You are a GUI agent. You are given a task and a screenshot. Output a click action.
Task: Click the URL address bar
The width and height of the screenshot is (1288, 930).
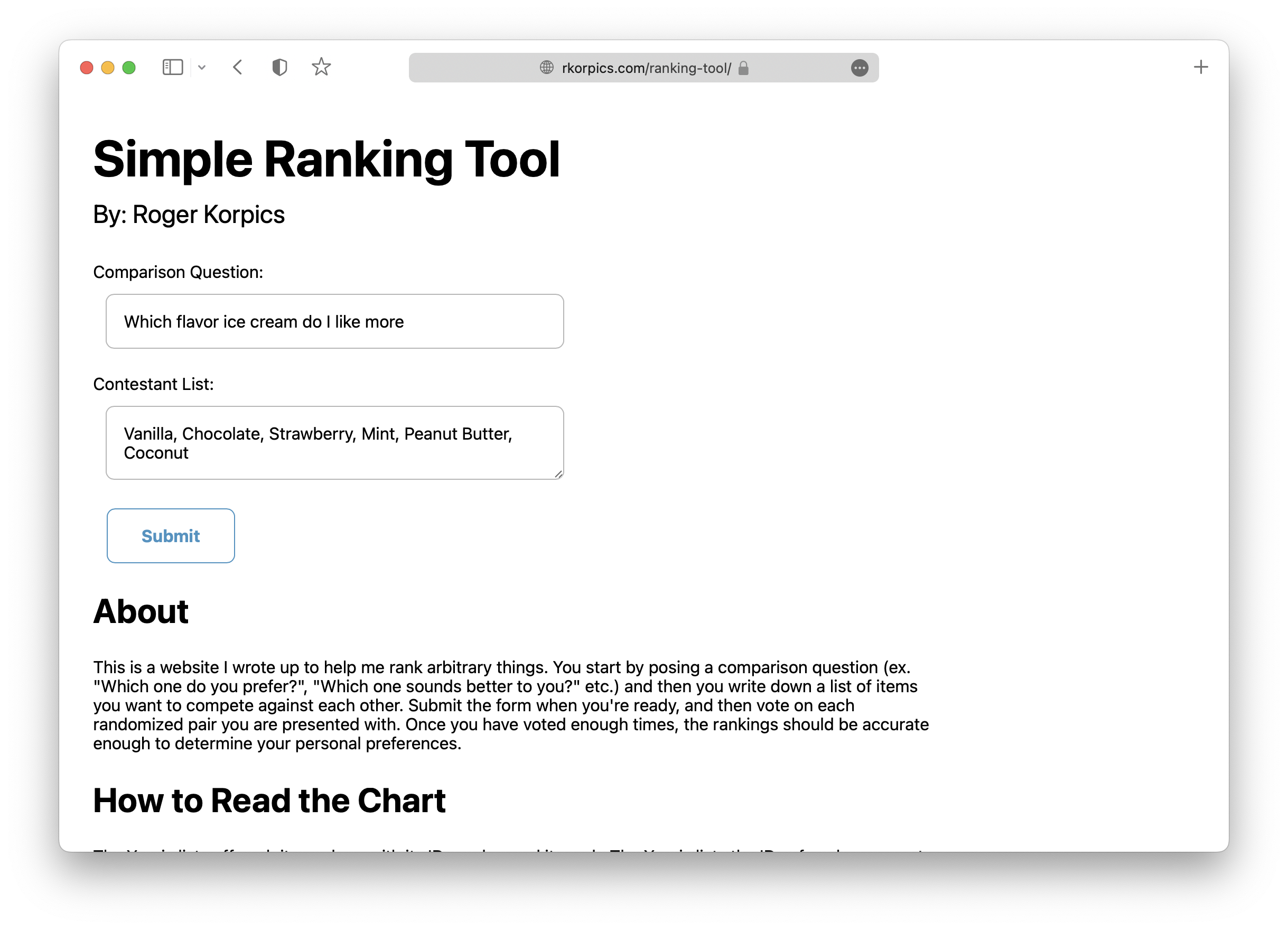(644, 68)
